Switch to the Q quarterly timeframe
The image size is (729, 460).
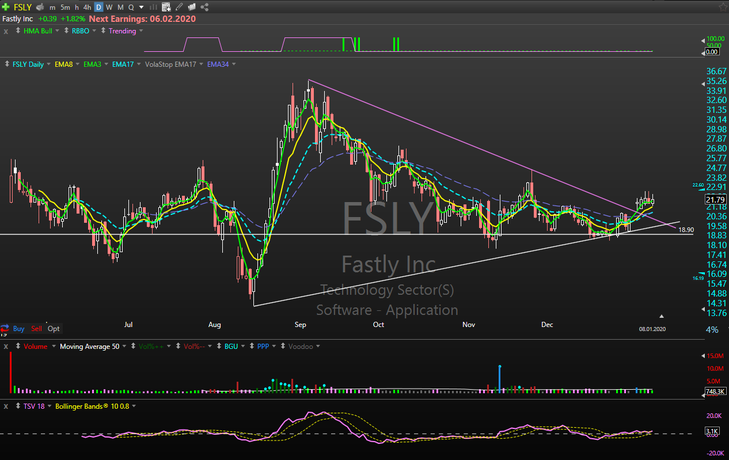pyautogui.click(x=131, y=7)
